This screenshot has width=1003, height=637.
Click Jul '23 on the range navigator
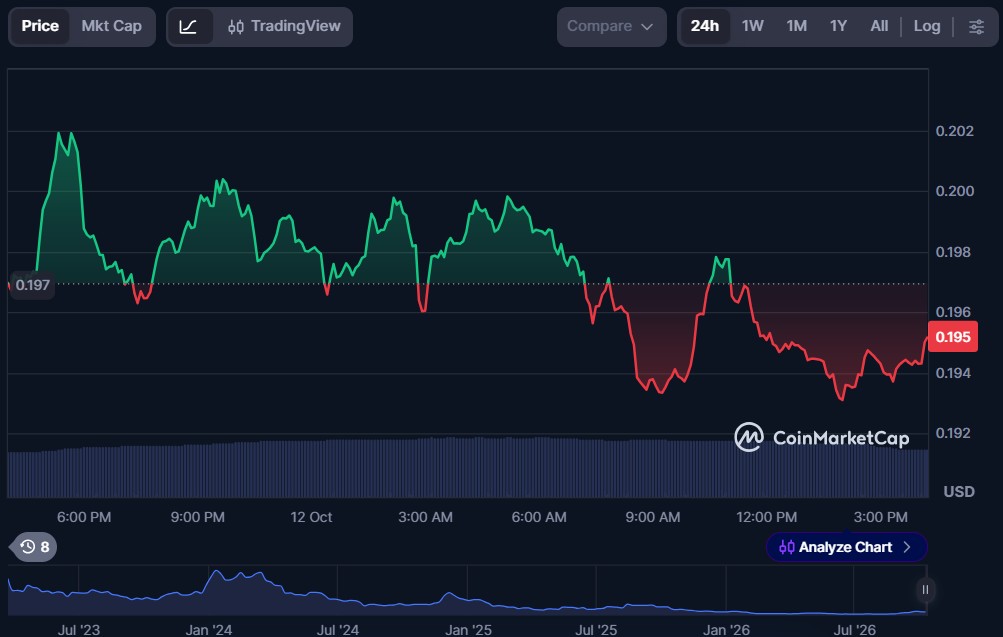[79, 630]
